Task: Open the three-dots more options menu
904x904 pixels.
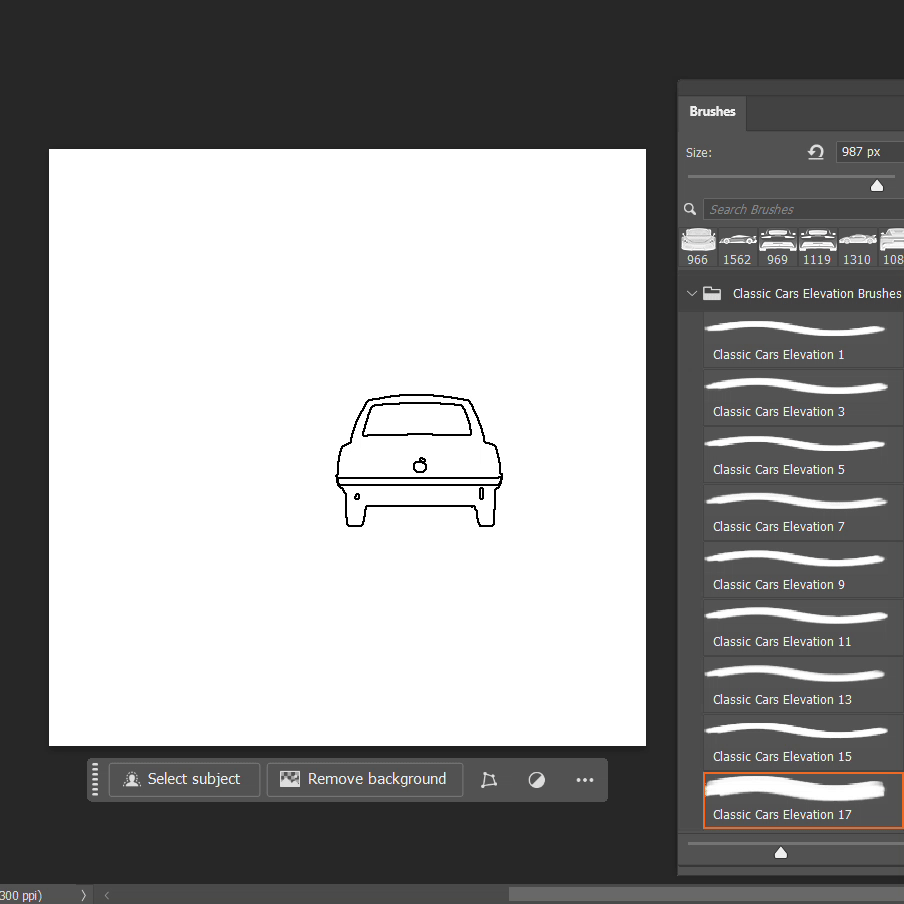Action: tap(585, 780)
